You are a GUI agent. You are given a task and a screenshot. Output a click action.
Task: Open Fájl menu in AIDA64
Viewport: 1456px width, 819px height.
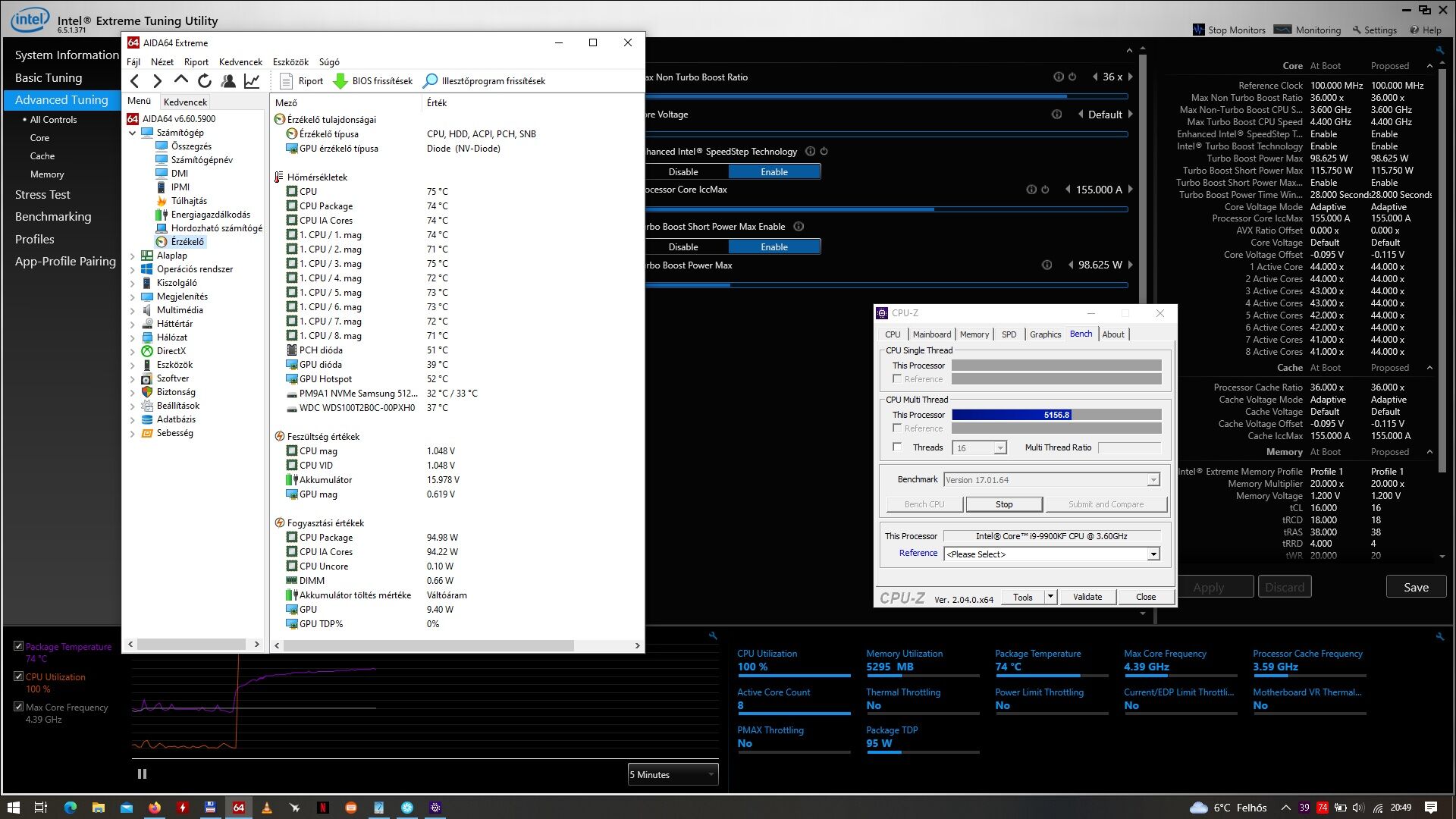[133, 61]
